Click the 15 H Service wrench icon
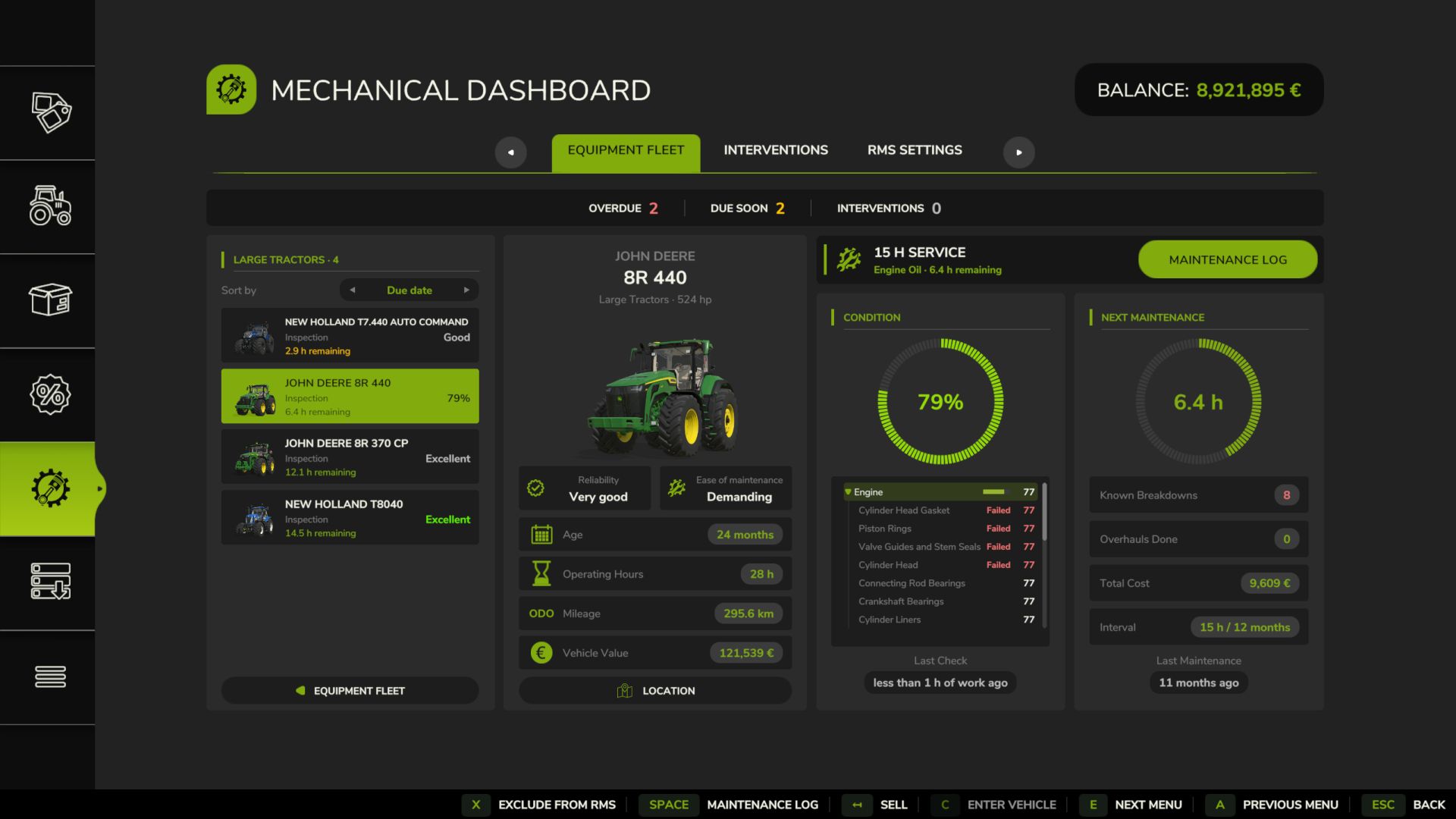 (x=849, y=260)
